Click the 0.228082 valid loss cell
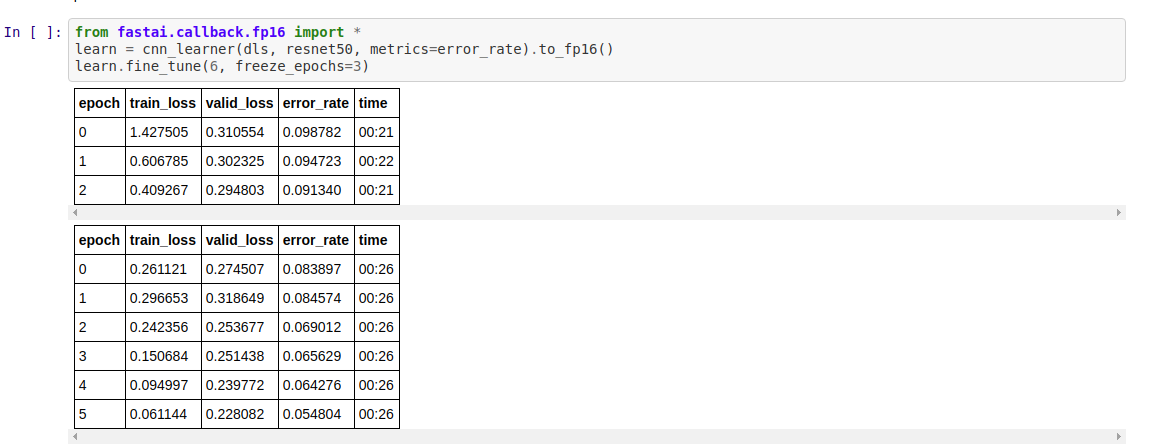Screen dimensions: 1152x446 click(236, 414)
